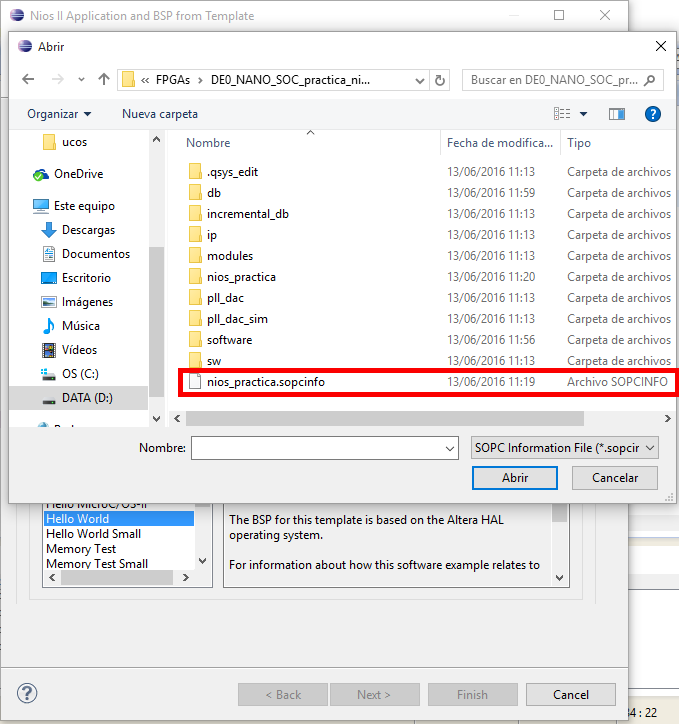
Task: Select the sw folder
Action: pyautogui.click(x=214, y=361)
